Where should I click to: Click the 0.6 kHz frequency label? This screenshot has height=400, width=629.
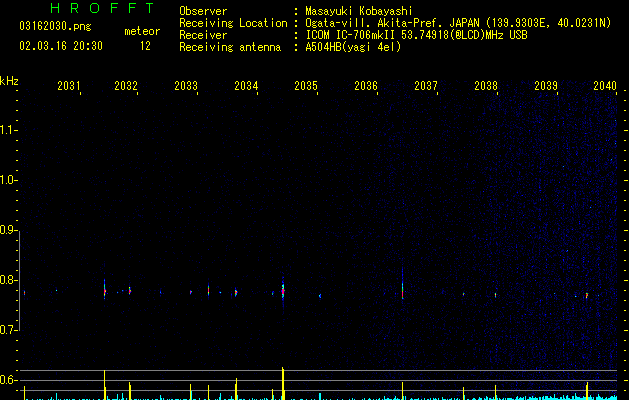8,380
